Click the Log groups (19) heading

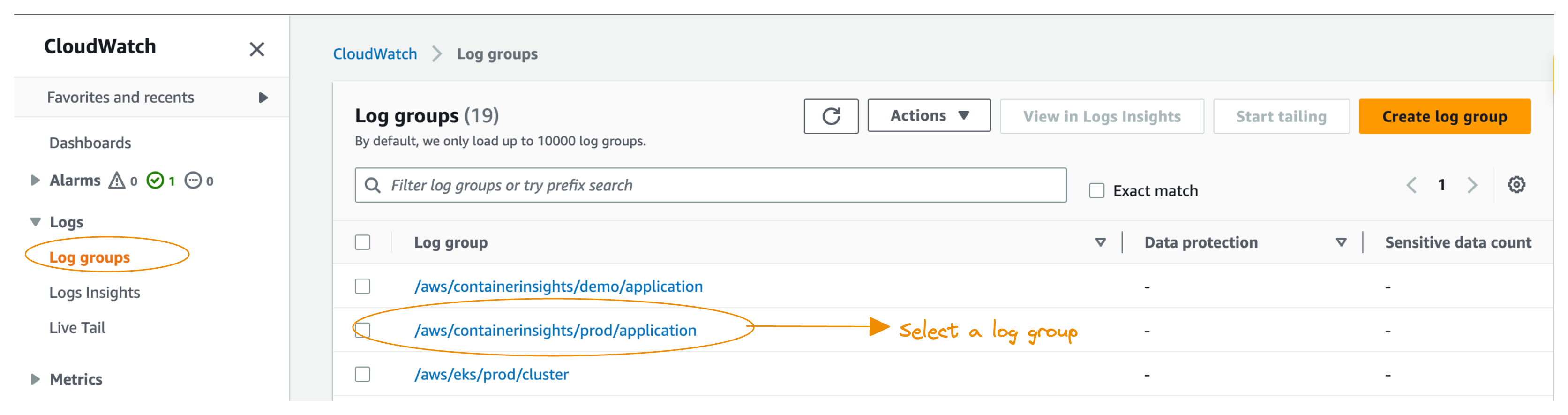click(427, 116)
